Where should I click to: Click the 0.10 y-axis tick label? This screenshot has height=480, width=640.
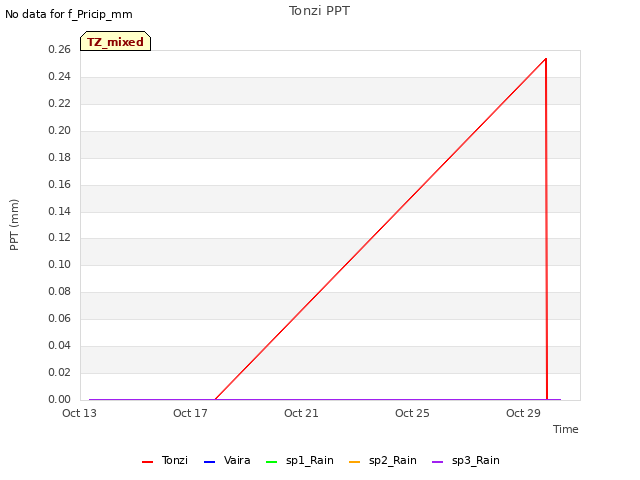pos(60,264)
